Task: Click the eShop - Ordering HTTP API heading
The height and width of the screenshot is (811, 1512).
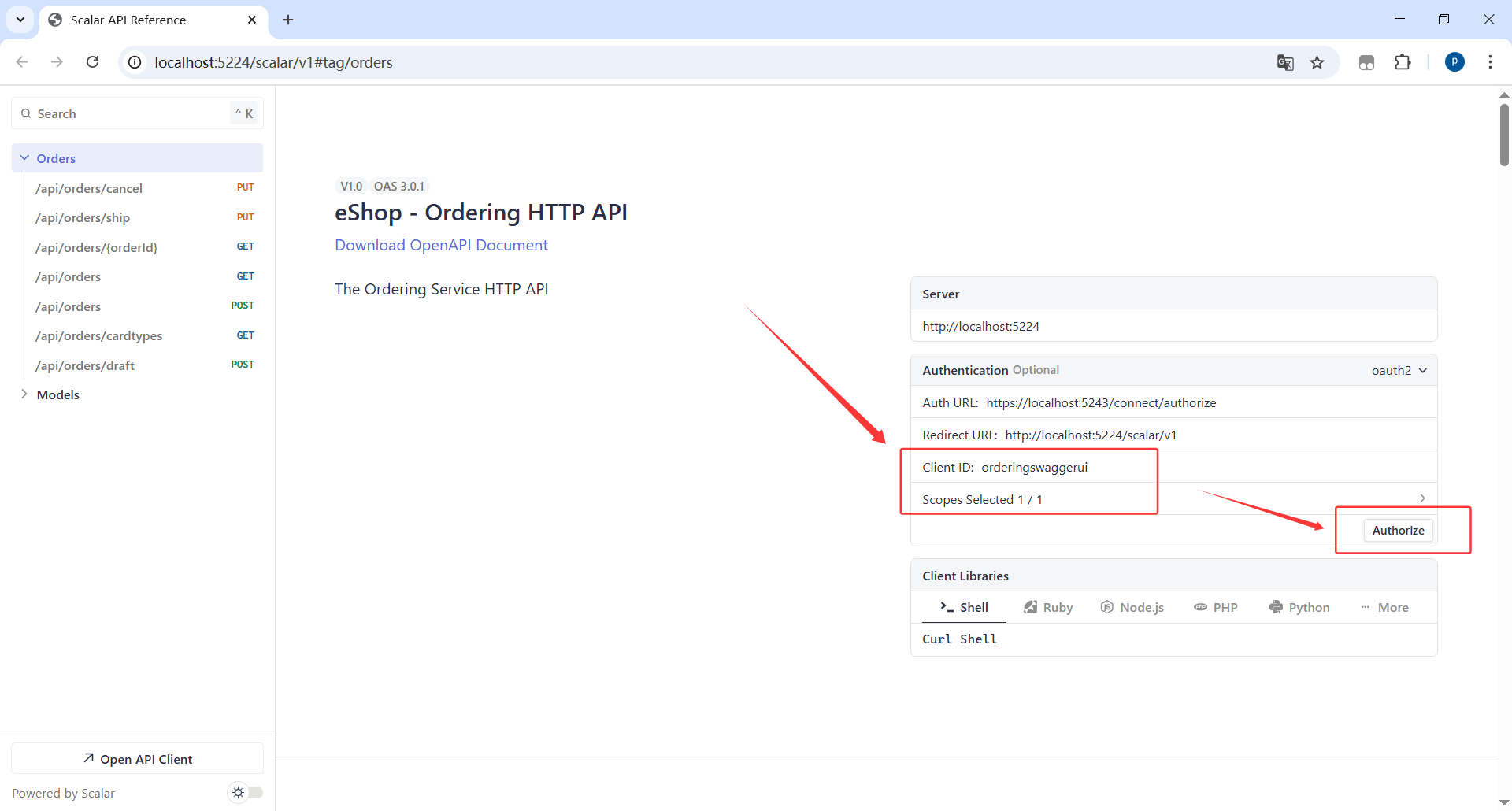Action: 481,213
